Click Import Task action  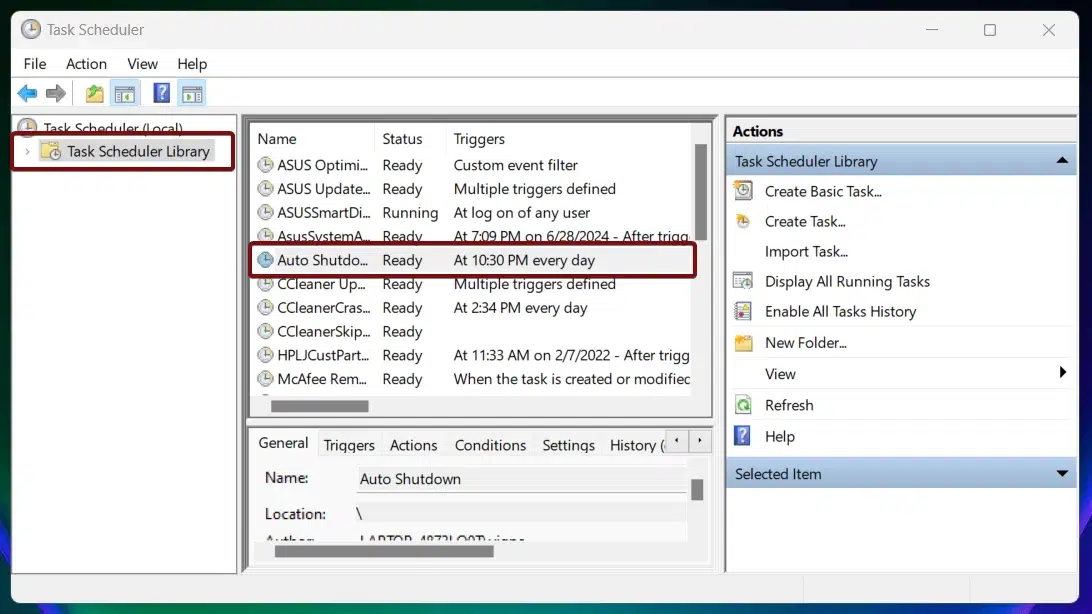coord(806,251)
